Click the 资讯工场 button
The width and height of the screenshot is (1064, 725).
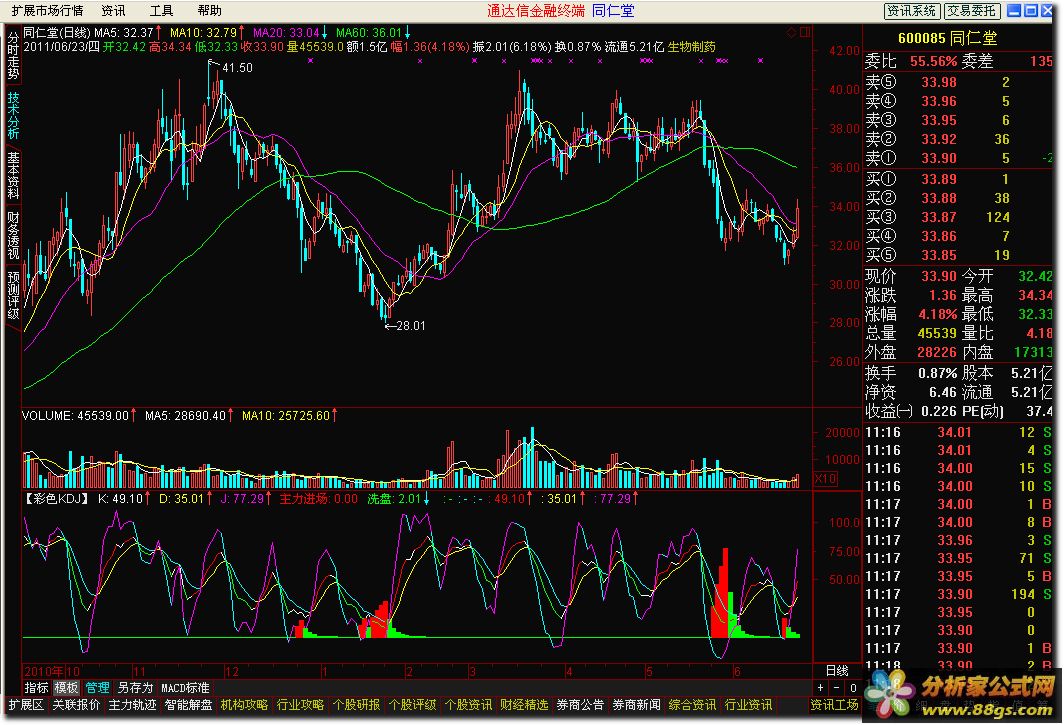[x=834, y=705]
